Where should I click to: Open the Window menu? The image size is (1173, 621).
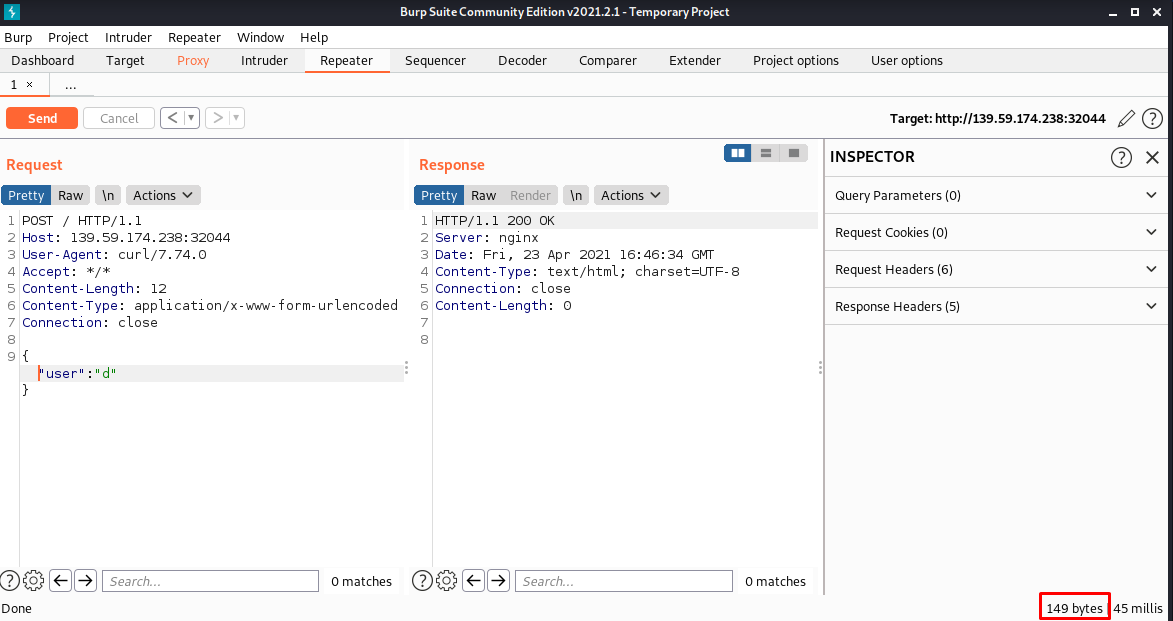260,37
